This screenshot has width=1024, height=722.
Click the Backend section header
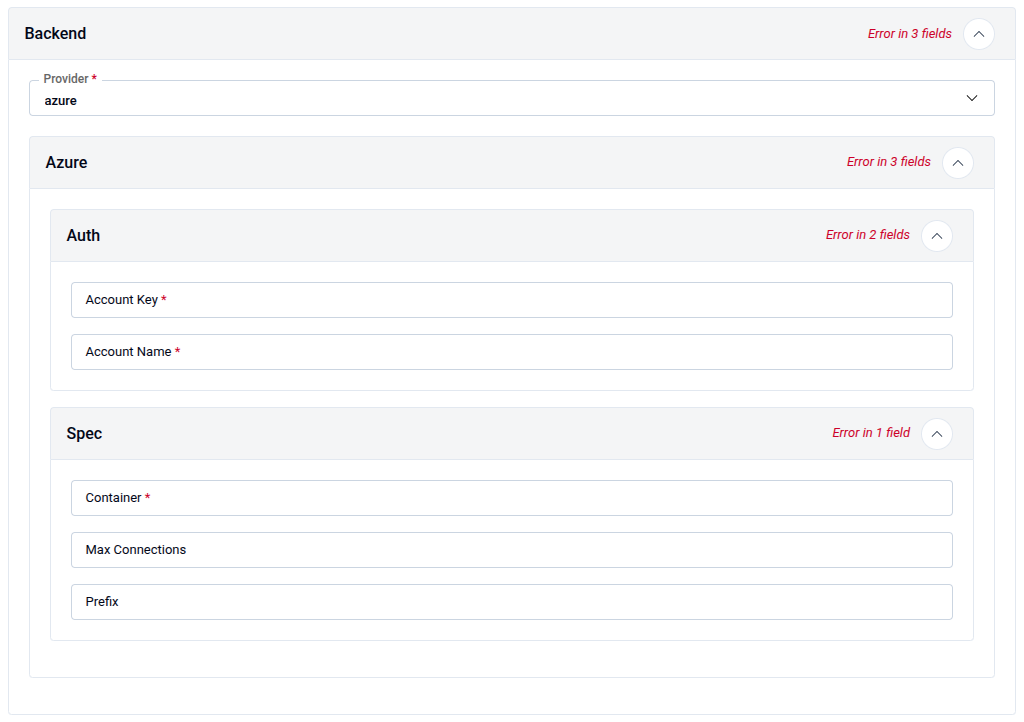55,33
